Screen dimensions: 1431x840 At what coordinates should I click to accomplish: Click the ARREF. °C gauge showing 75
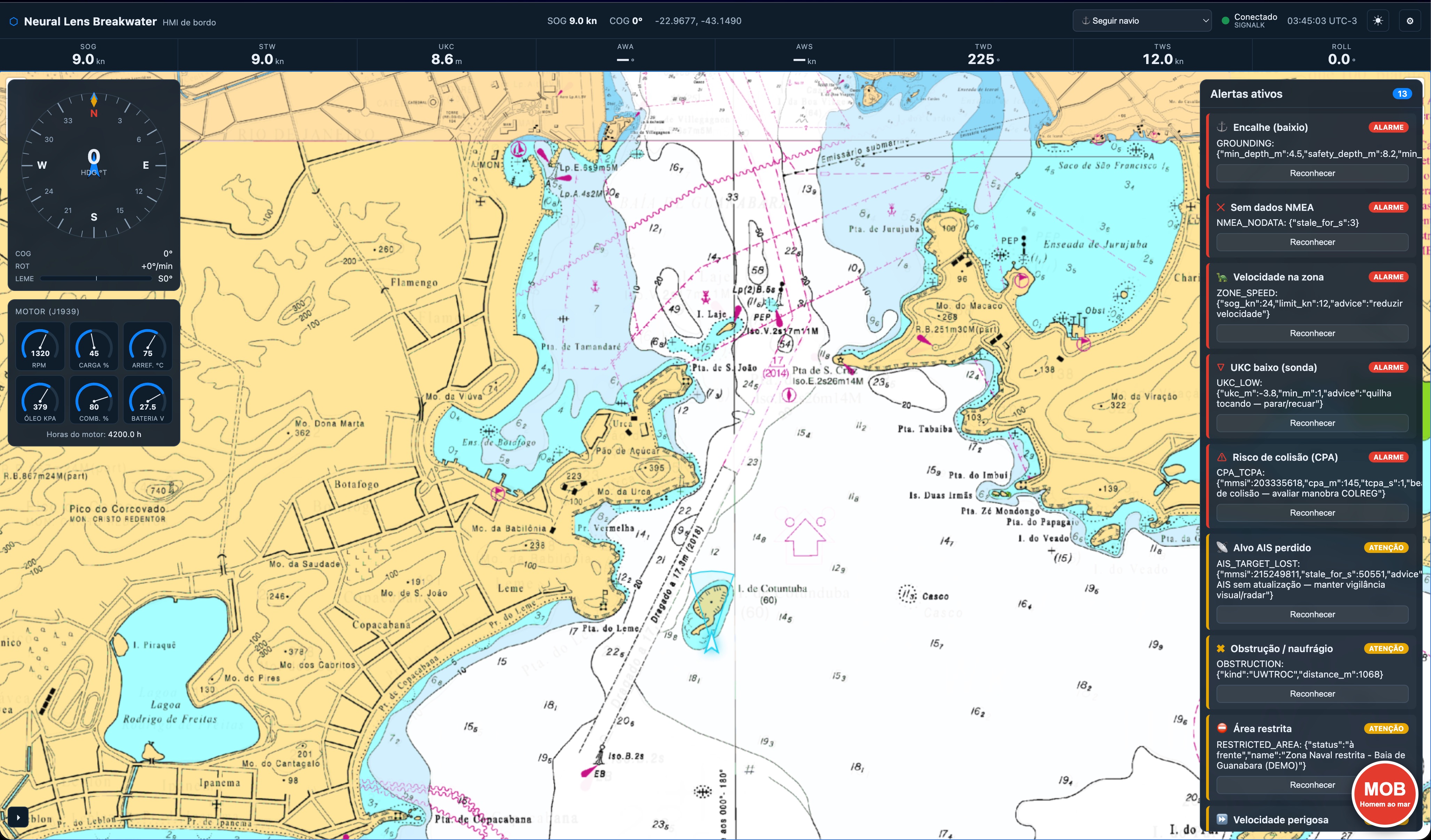click(148, 346)
